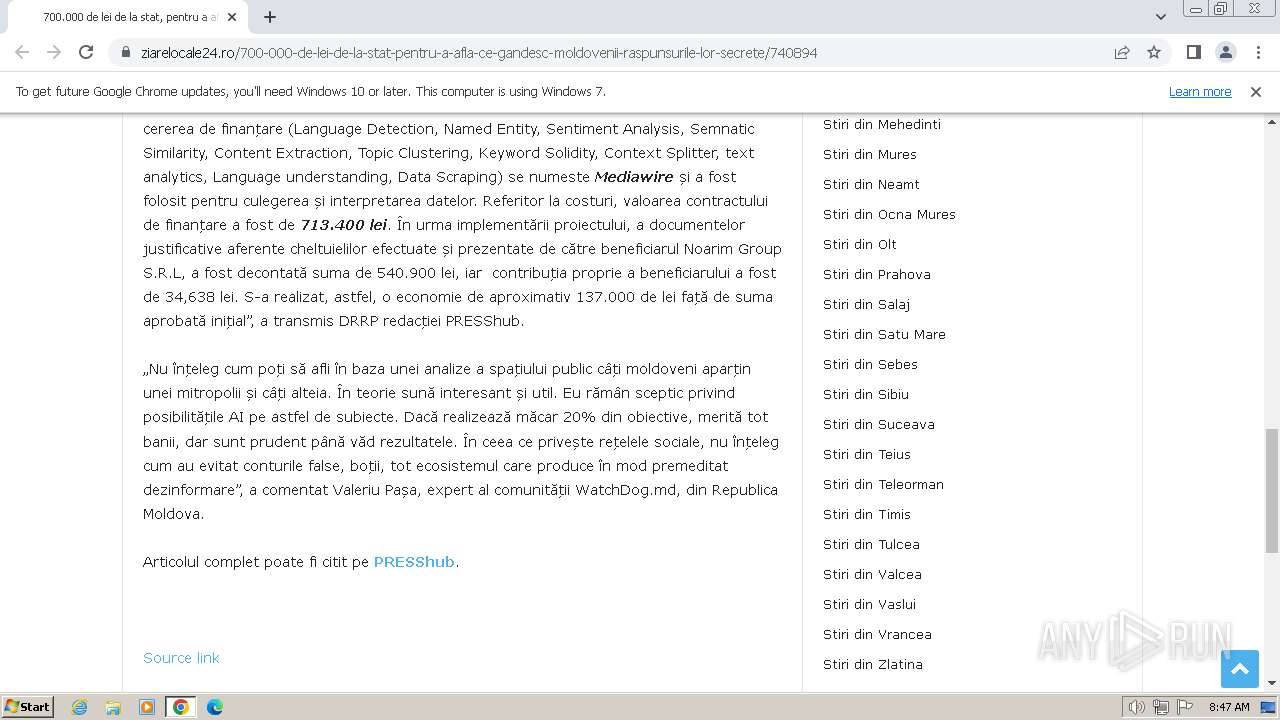Open Stiri din Zlatina
1280x720 pixels.
[873, 664]
